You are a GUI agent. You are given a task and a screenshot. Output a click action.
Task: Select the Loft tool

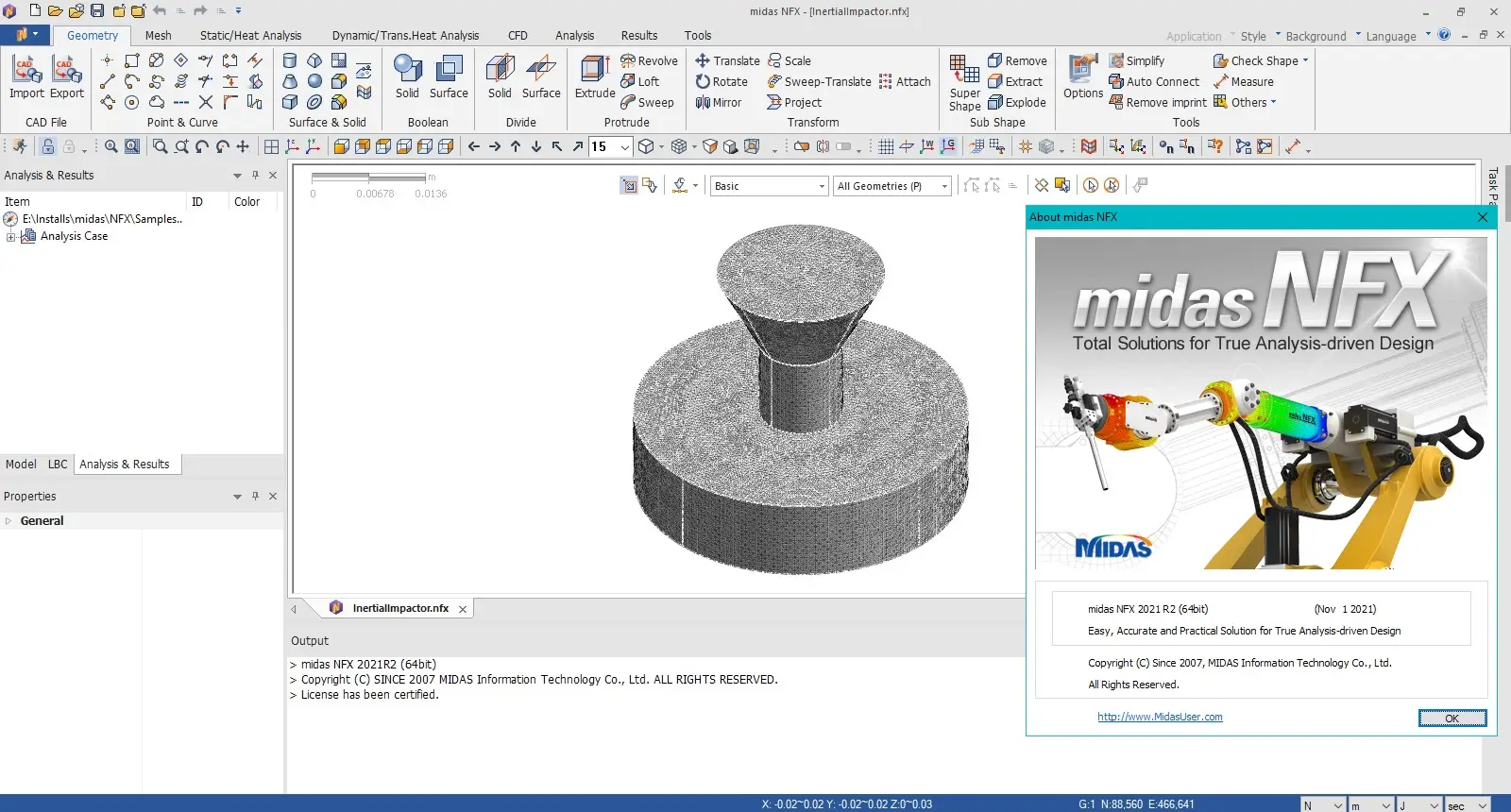[x=640, y=81]
